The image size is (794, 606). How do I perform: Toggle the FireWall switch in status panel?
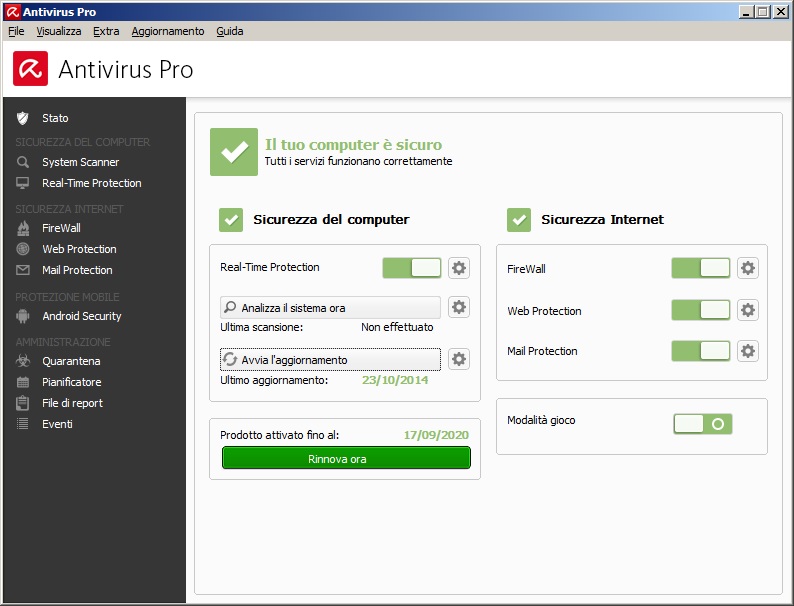coord(701,268)
